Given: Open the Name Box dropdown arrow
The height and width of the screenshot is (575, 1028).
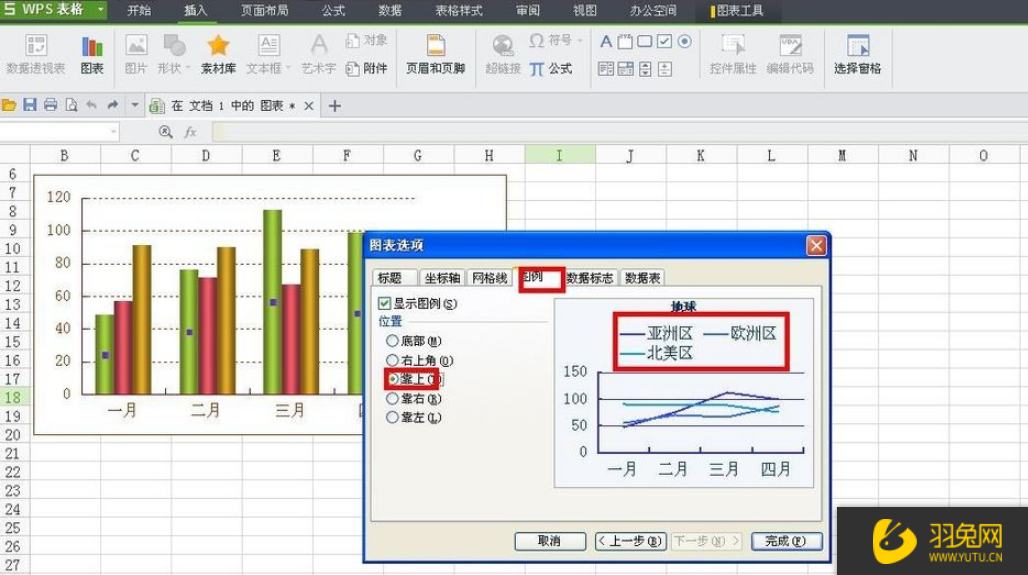Looking at the screenshot, I should click(x=113, y=132).
